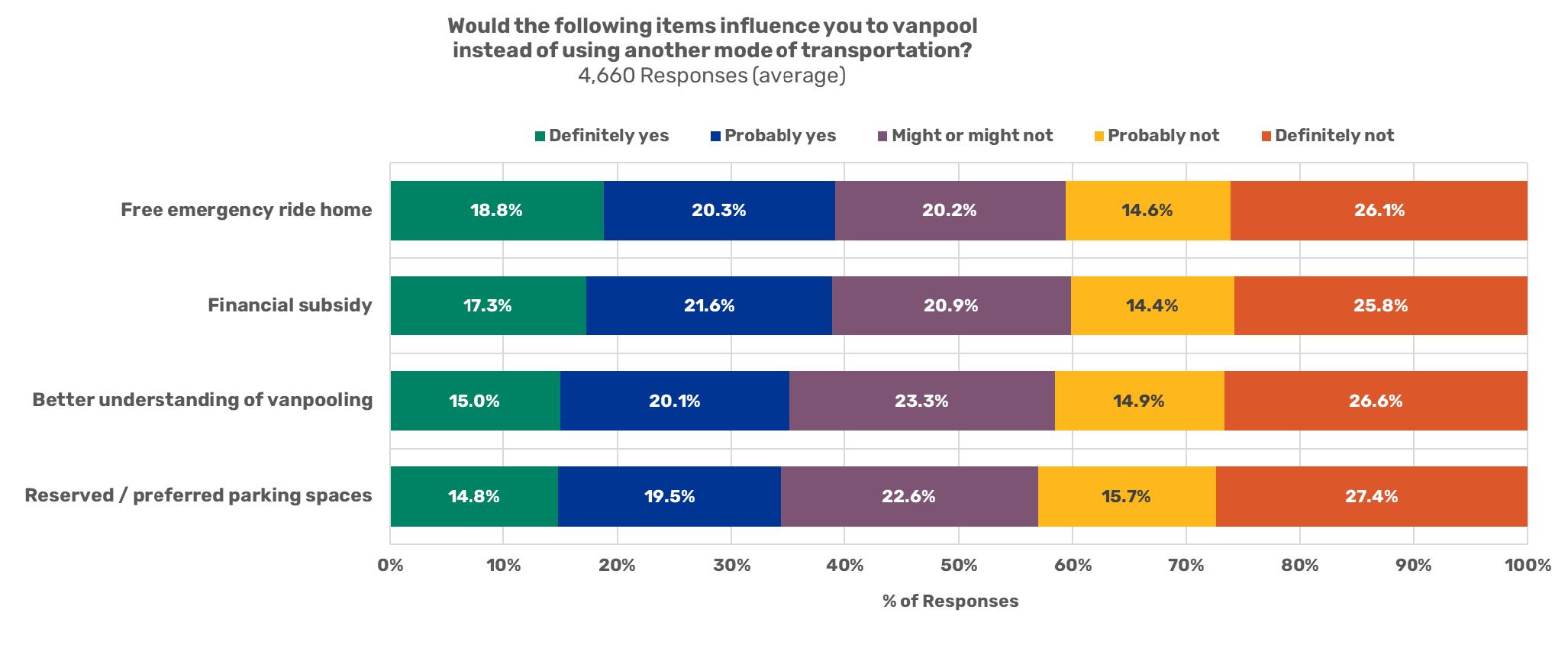
Task: Click the 50% tick on horizontal axis
Action: point(959,566)
